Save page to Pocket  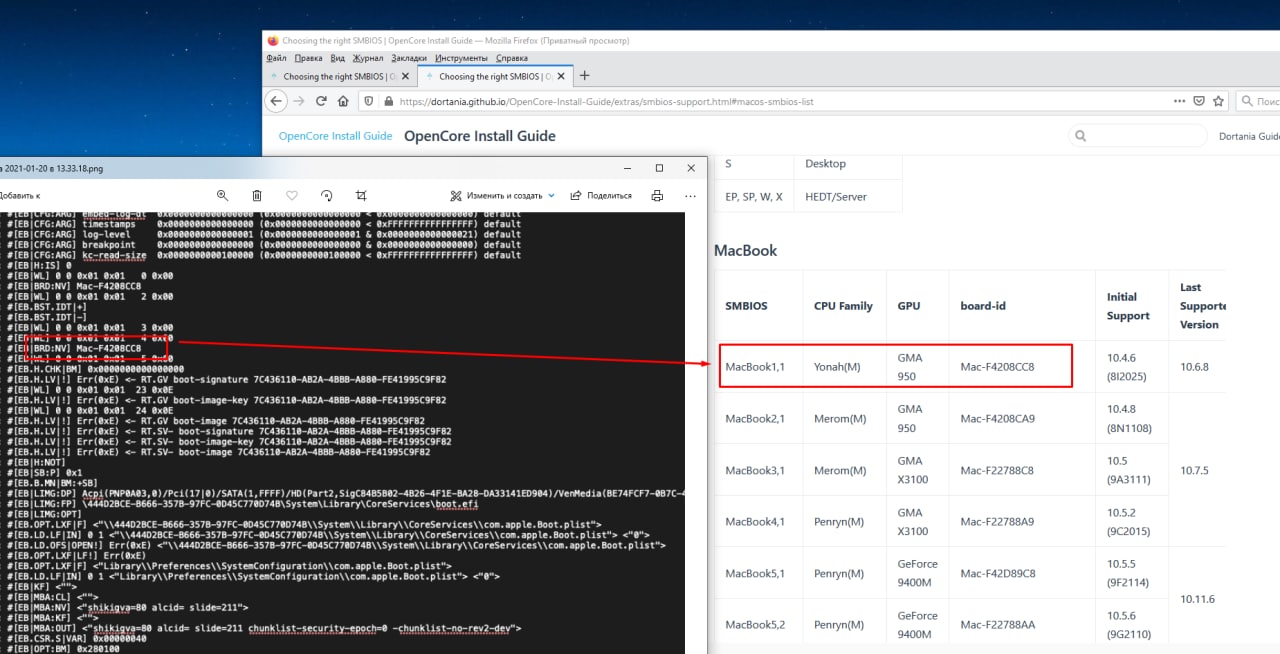coord(1199,101)
